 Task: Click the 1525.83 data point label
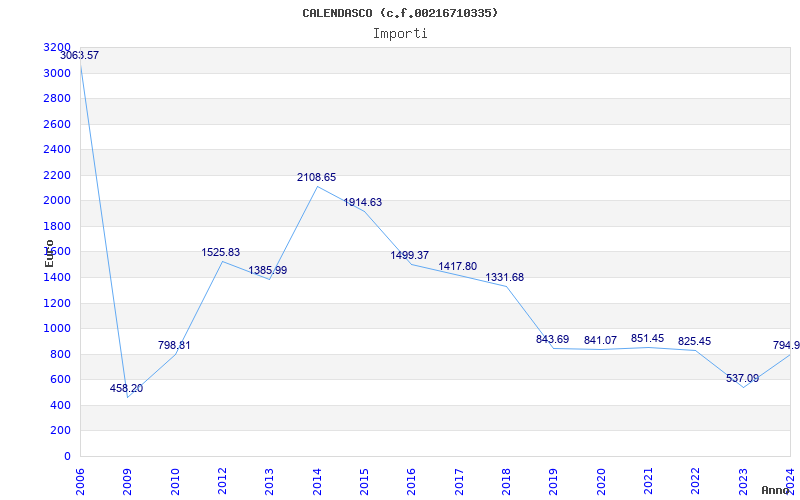(220, 253)
